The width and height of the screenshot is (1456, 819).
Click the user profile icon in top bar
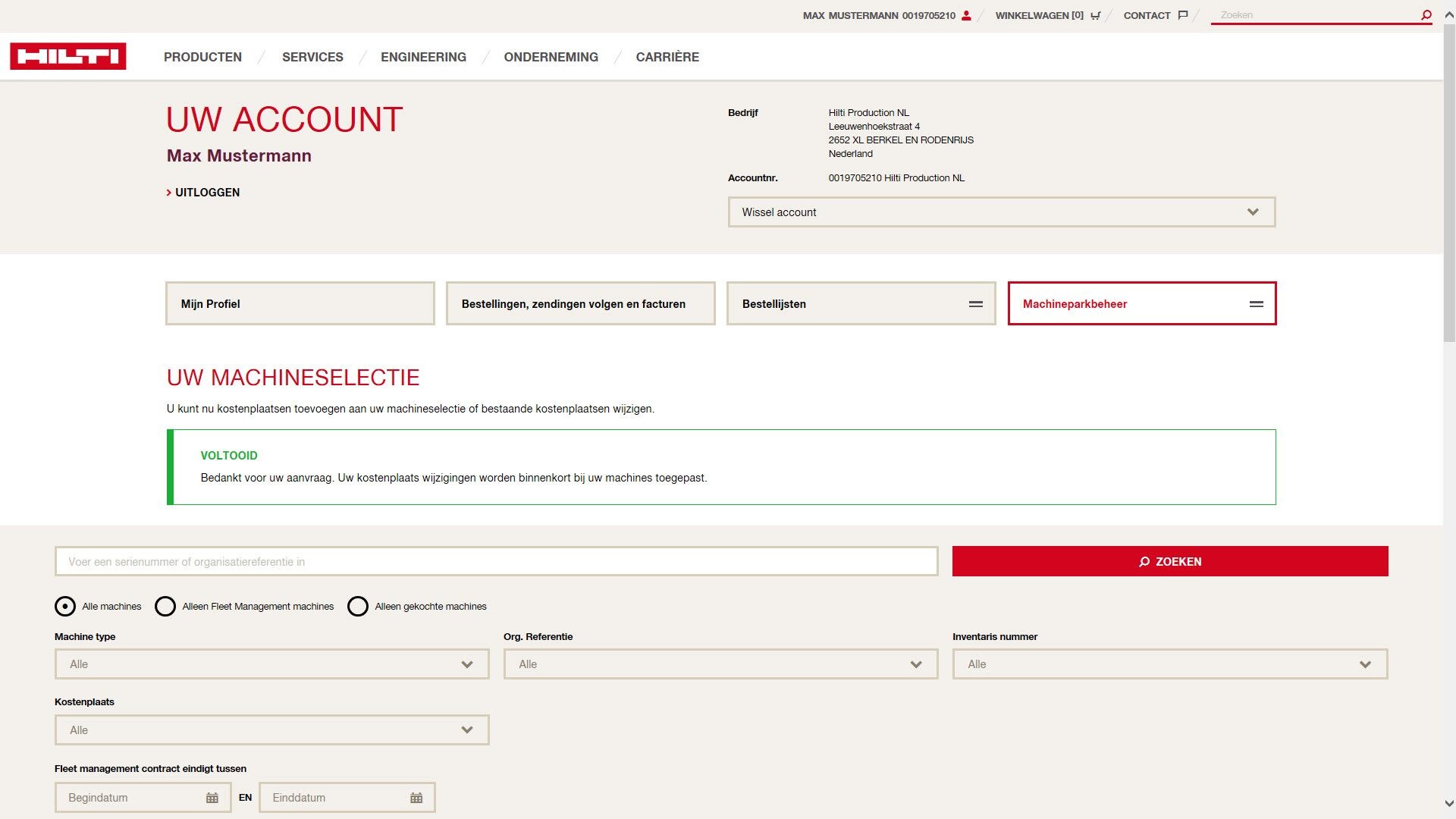[966, 15]
